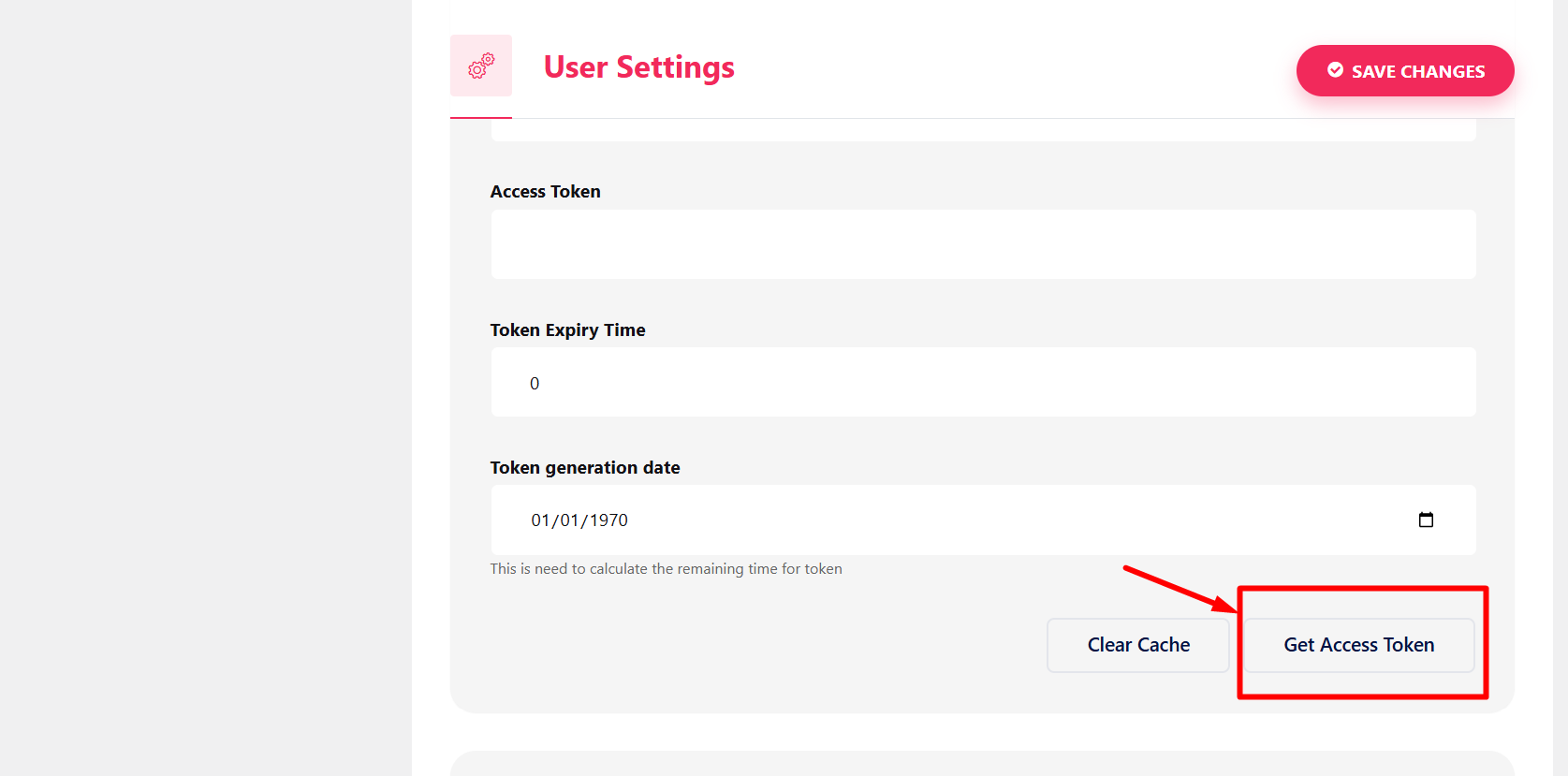This screenshot has width=1568, height=776.
Task: Click the Token generation date label
Action: (x=585, y=468)
